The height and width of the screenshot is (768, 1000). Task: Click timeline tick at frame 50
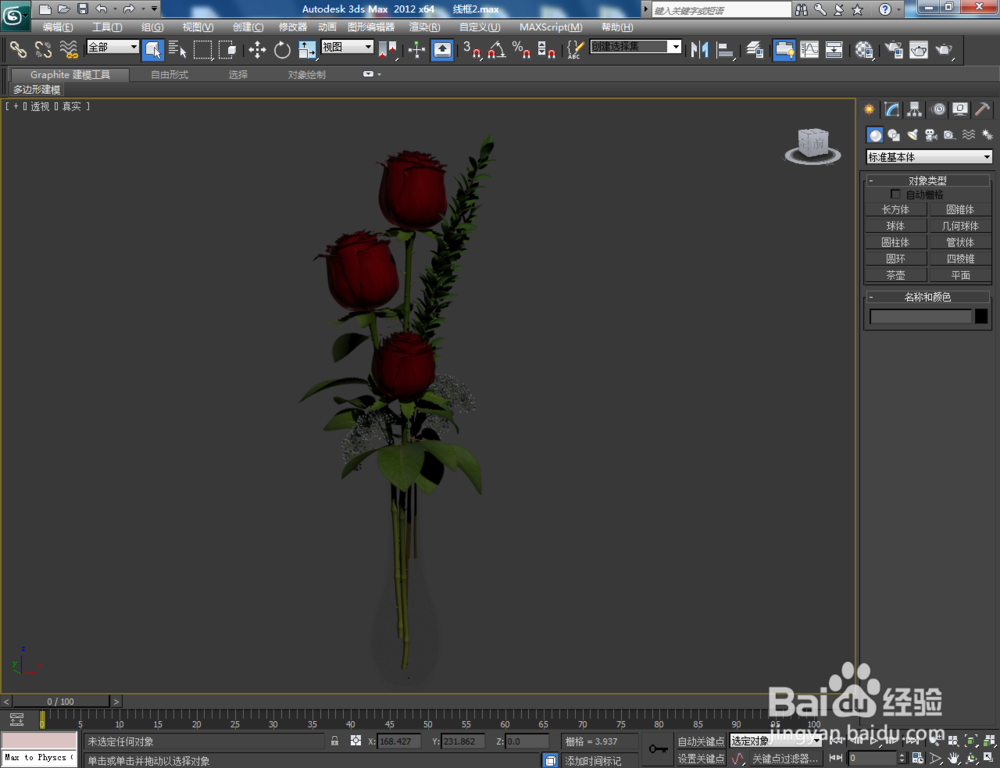coord(428,720)
